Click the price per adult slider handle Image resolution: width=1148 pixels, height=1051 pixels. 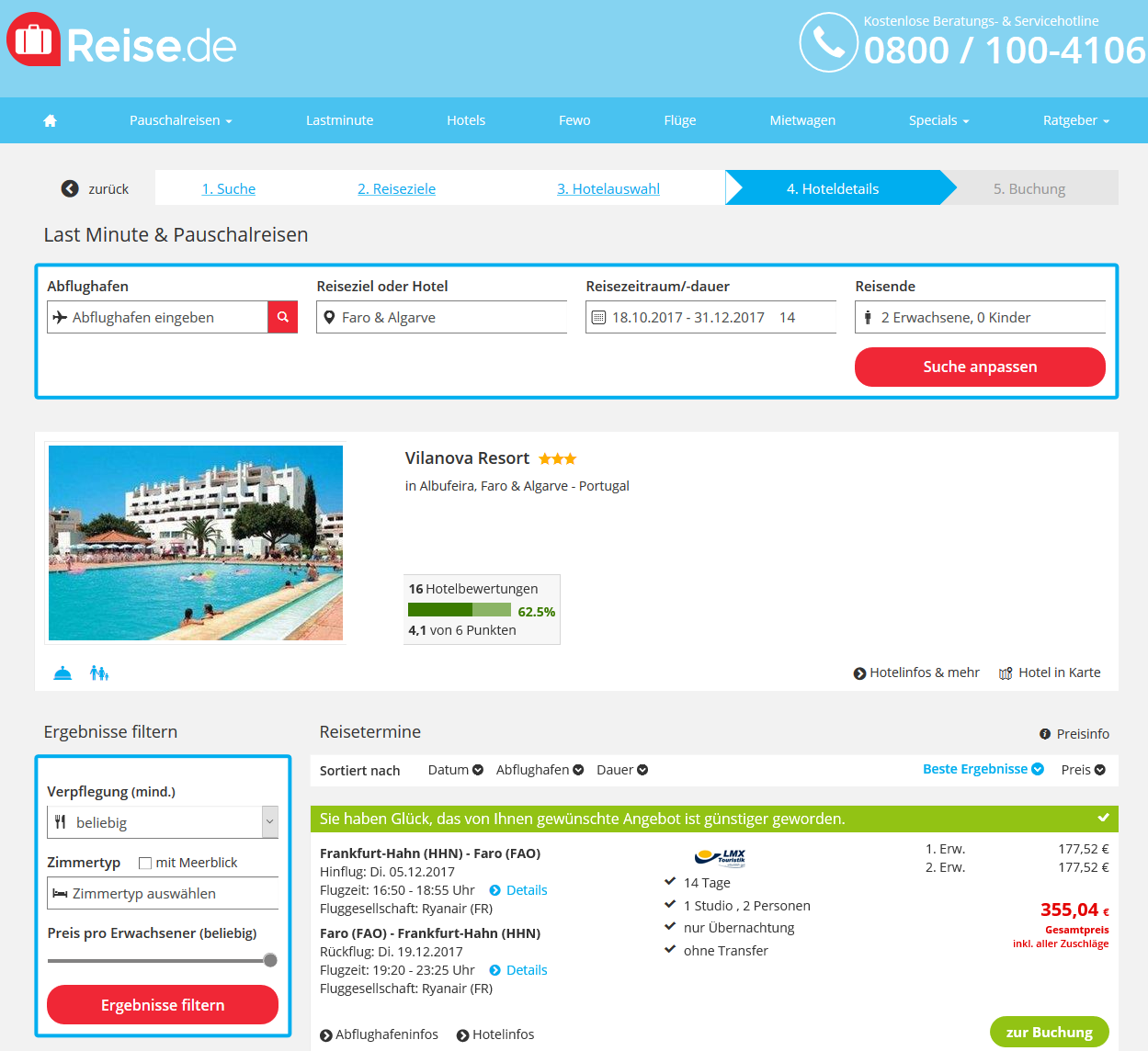click(270, 960)
